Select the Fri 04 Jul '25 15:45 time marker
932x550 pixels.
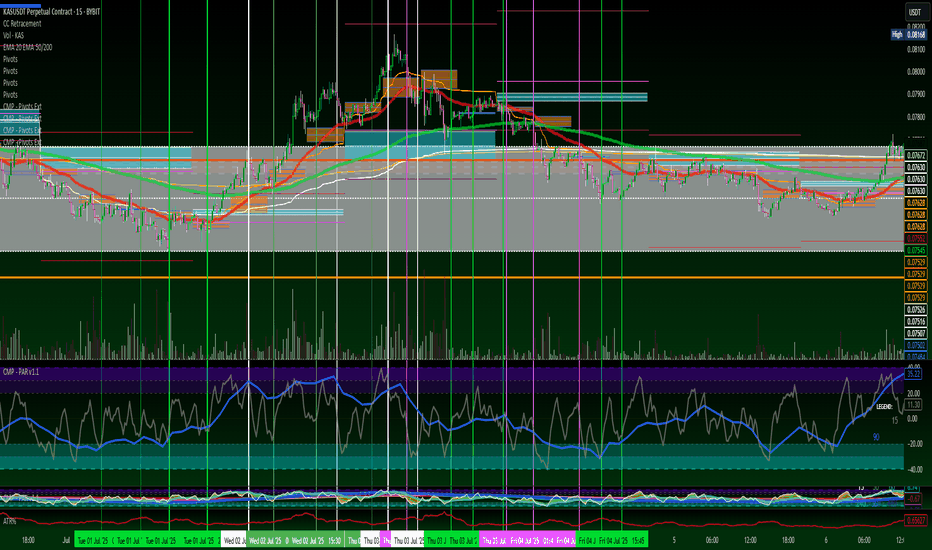pos(622,540)
